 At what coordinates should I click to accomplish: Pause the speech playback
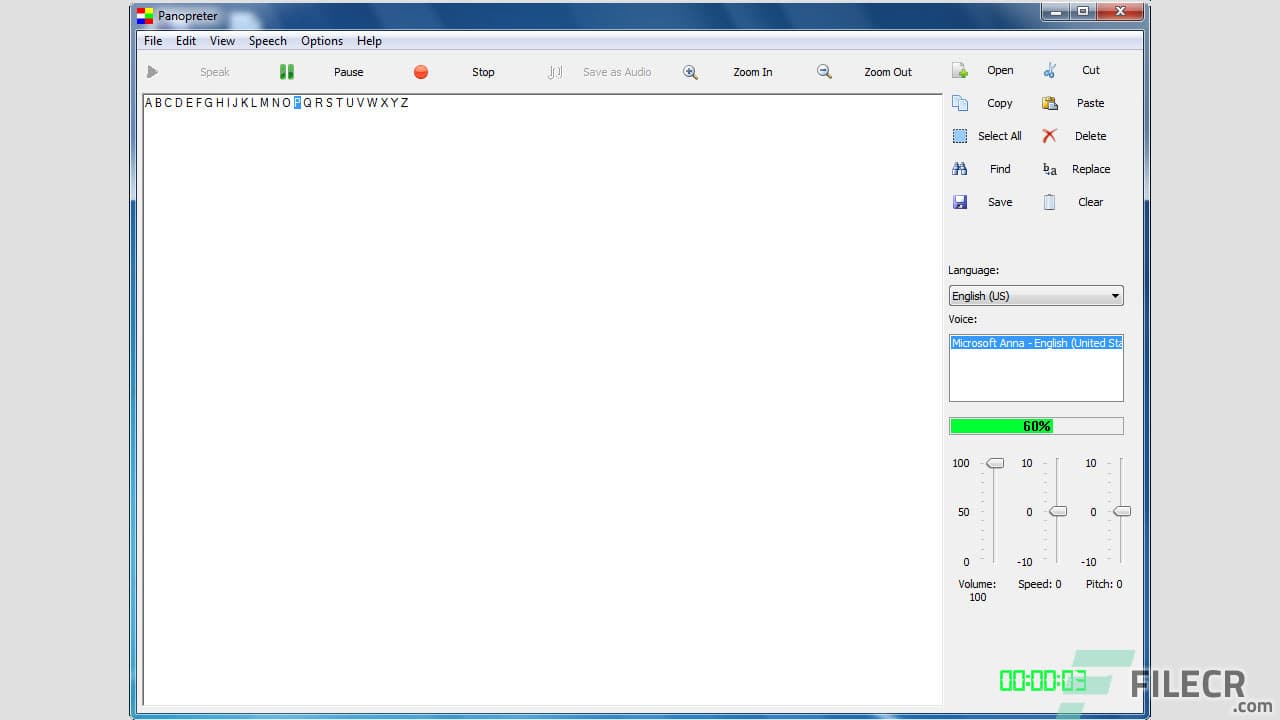(x=287, y=71)
